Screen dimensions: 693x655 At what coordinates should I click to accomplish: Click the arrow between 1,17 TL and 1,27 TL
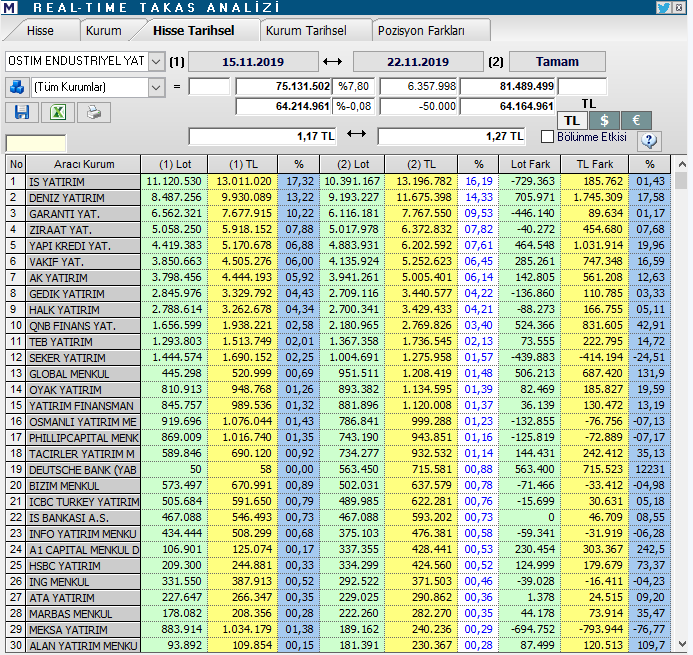(x=356, y=133)
